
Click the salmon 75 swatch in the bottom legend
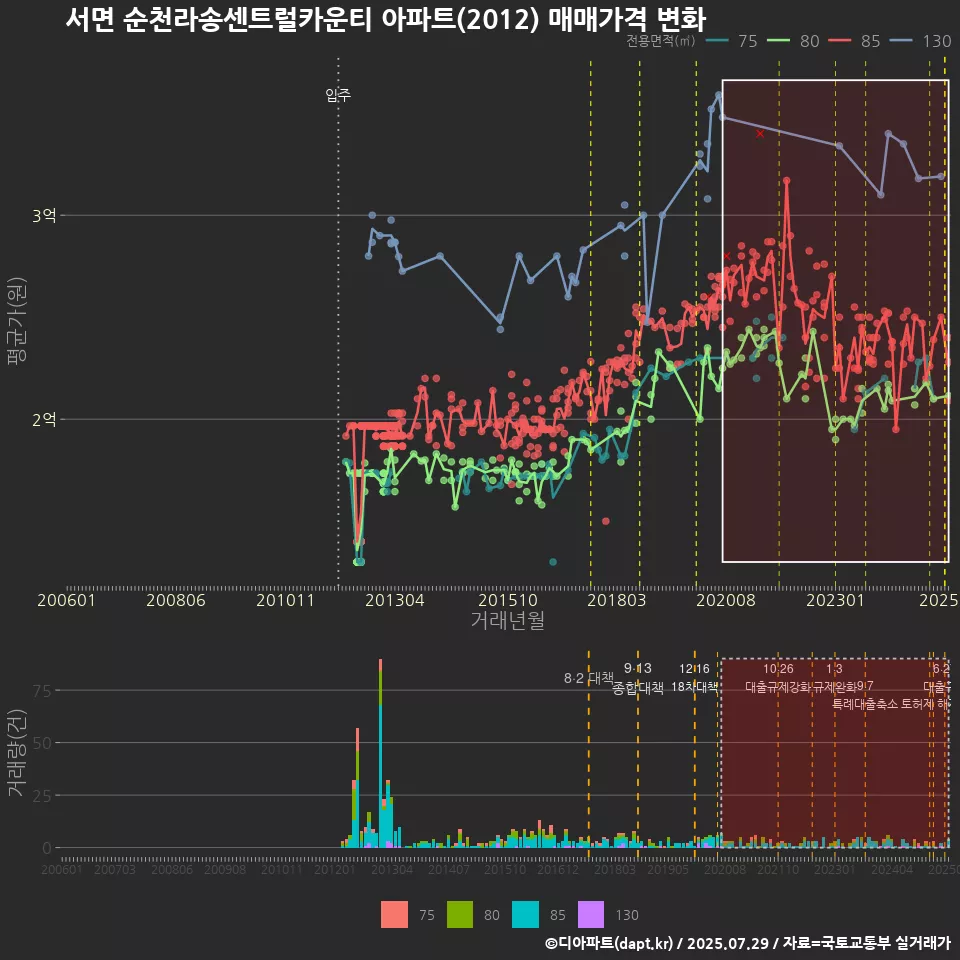coord(394,915)
